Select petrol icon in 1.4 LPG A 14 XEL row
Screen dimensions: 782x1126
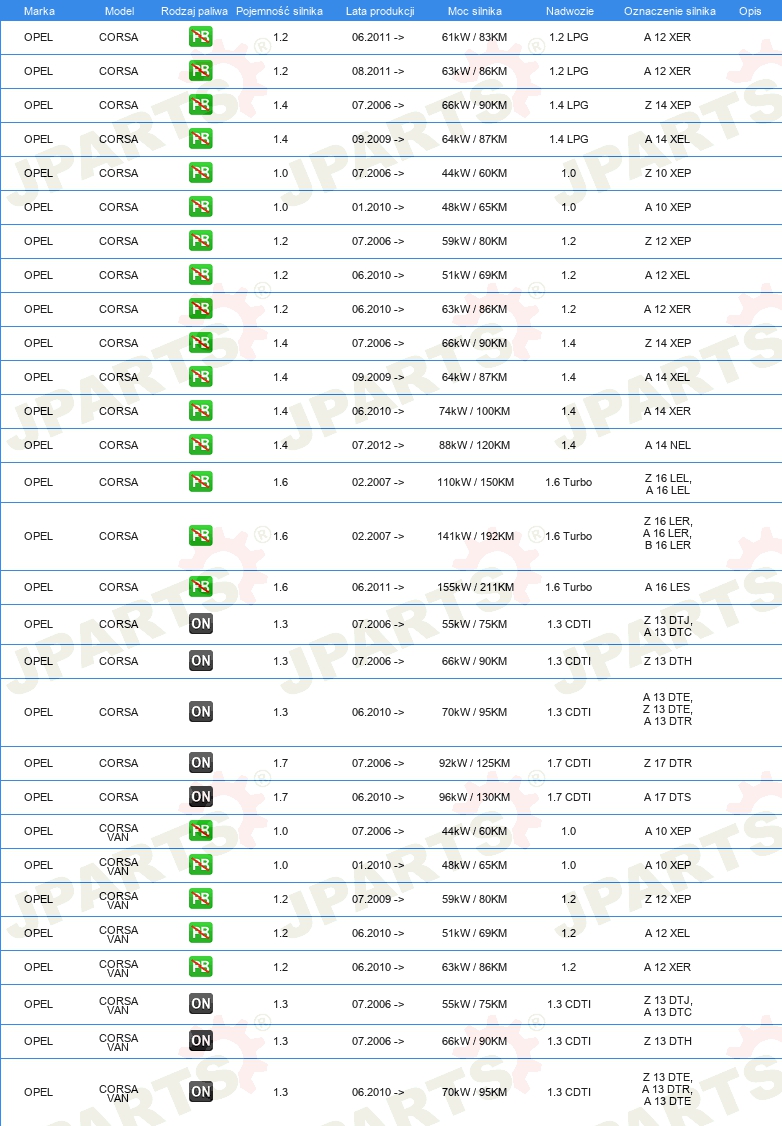click(x=200, y=139)
